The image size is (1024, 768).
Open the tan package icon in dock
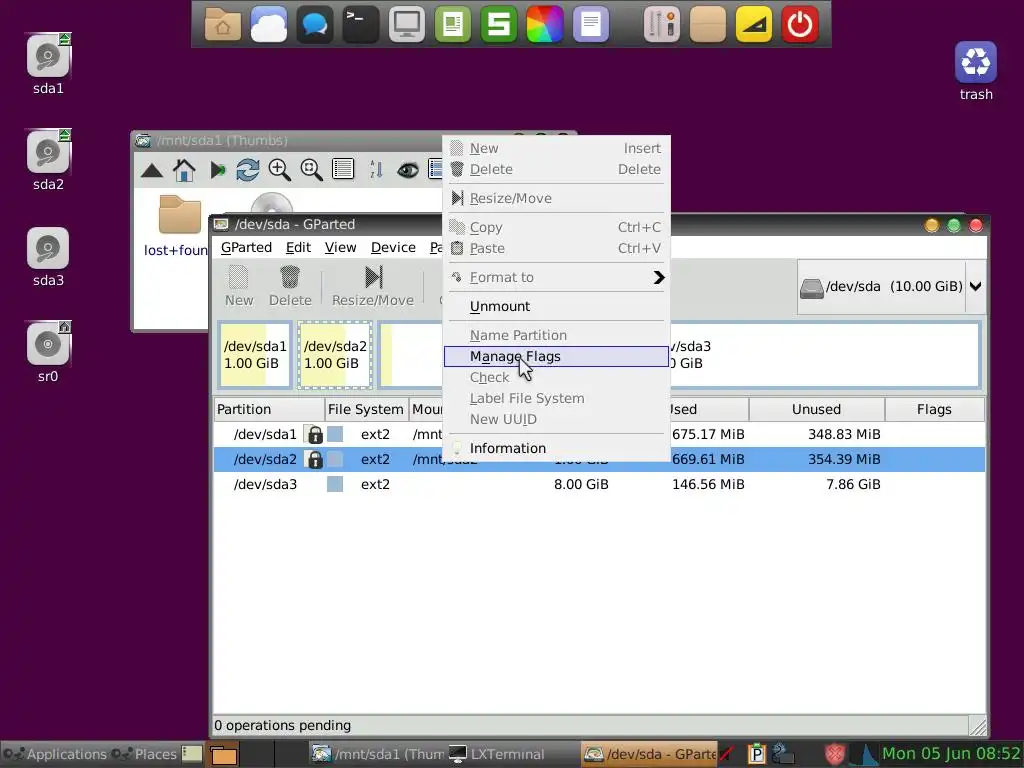pos(707,25)
